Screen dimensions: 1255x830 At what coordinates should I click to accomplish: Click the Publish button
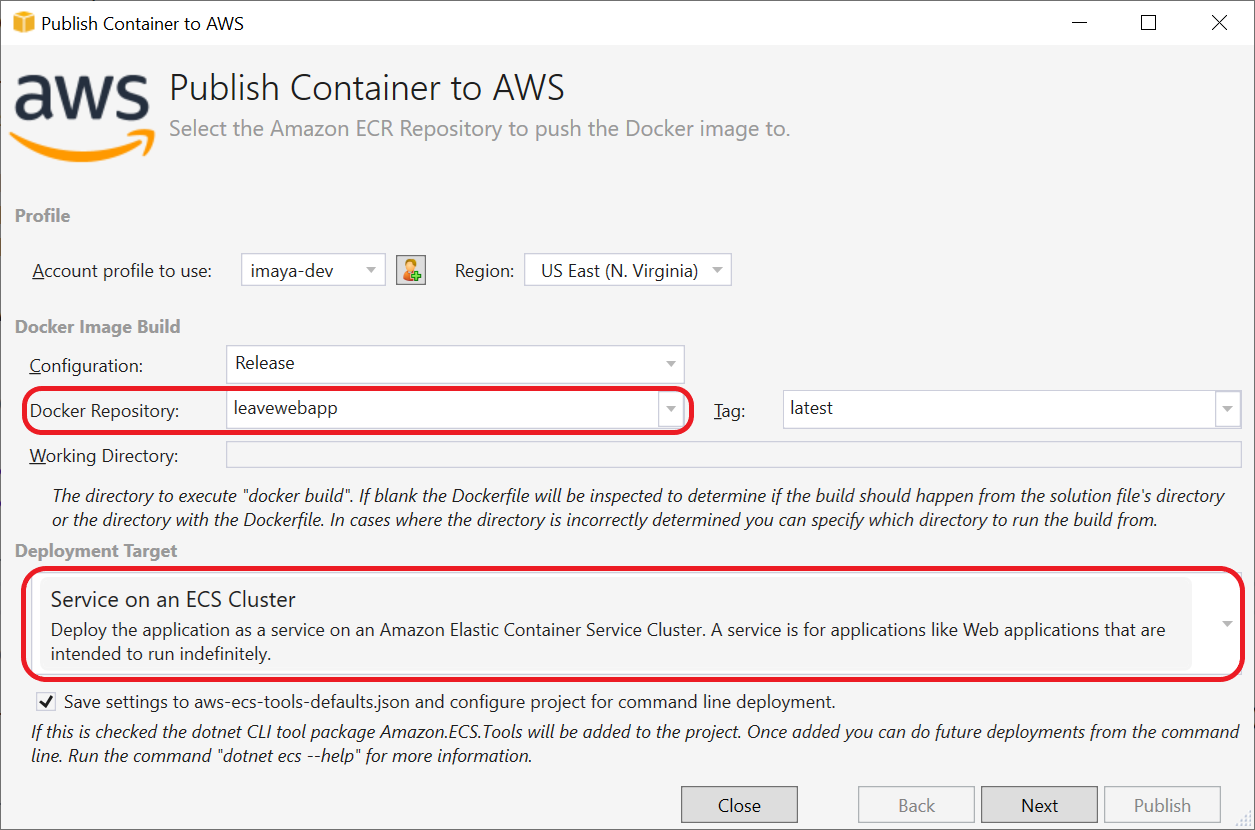(x=1162, y=805)
